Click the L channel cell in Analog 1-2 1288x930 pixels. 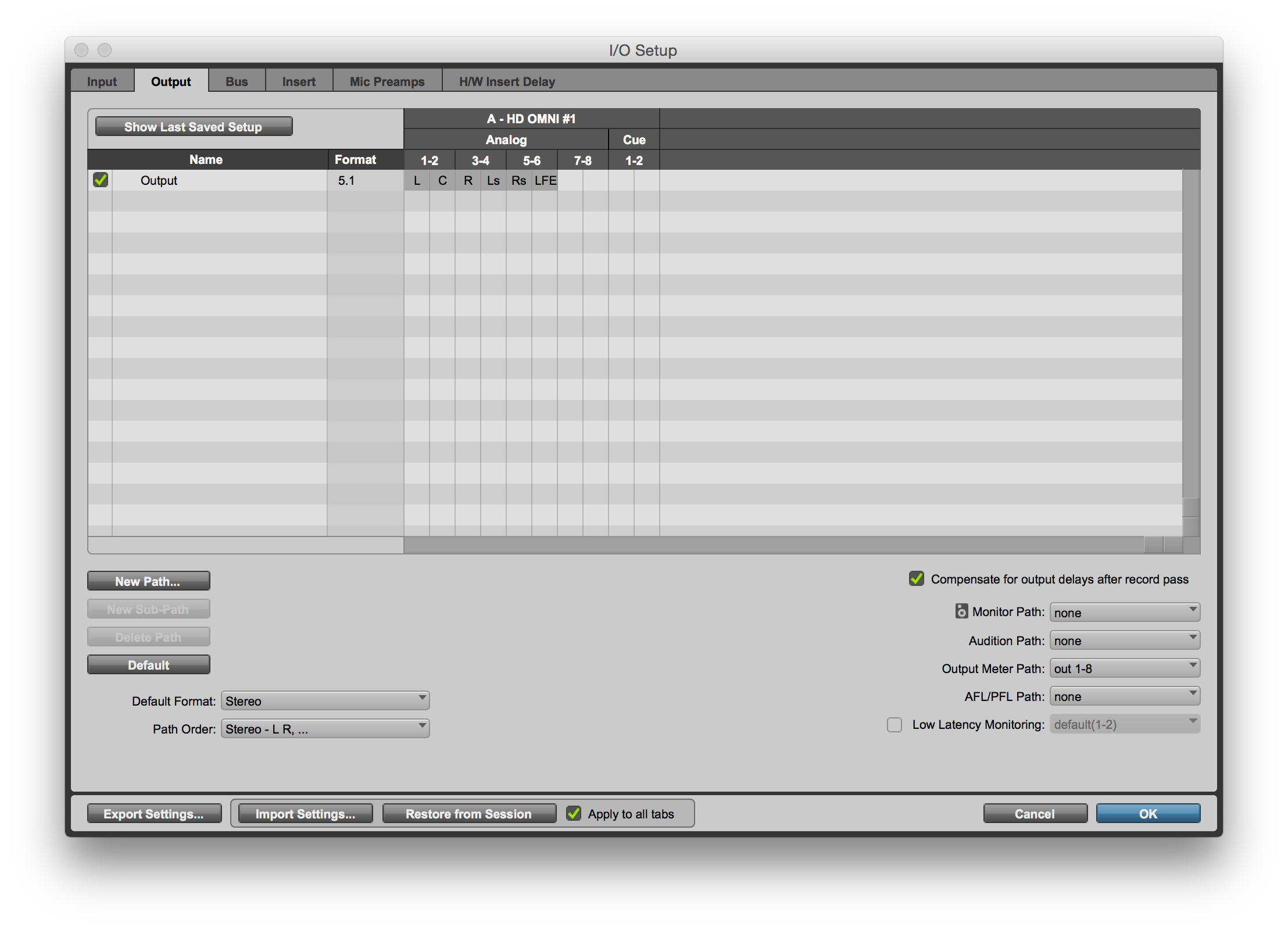(417, 180)
